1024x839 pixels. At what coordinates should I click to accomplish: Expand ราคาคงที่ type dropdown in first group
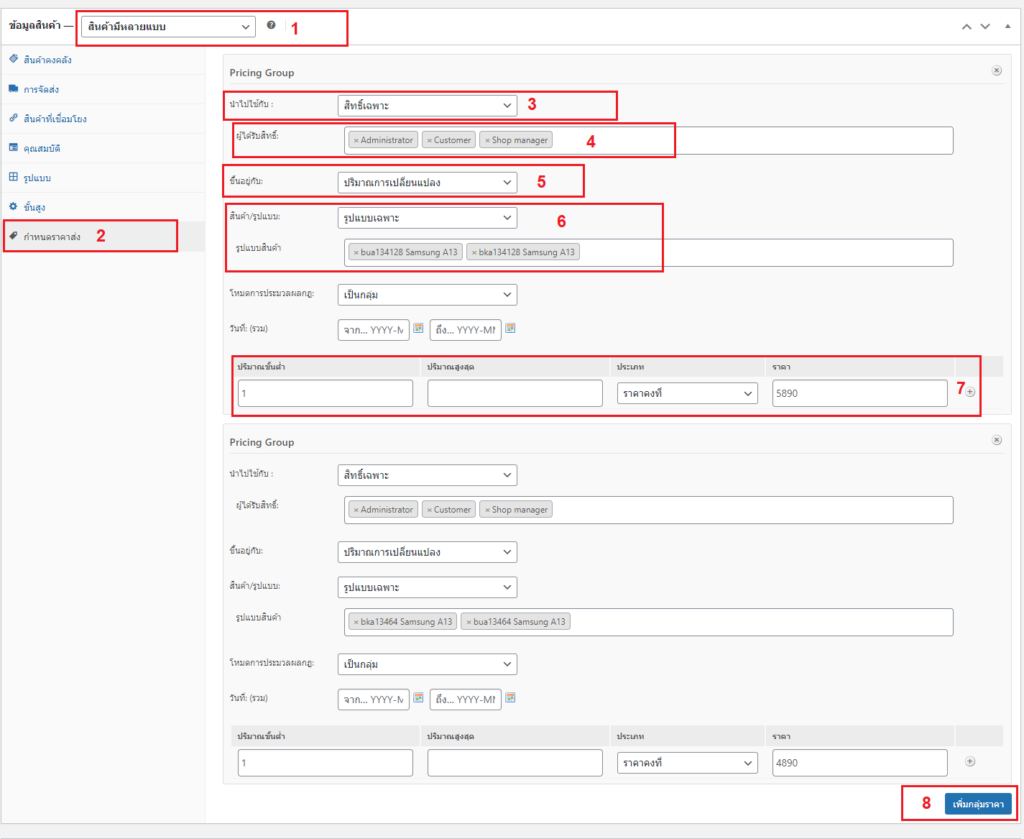[x=687, y=394]
